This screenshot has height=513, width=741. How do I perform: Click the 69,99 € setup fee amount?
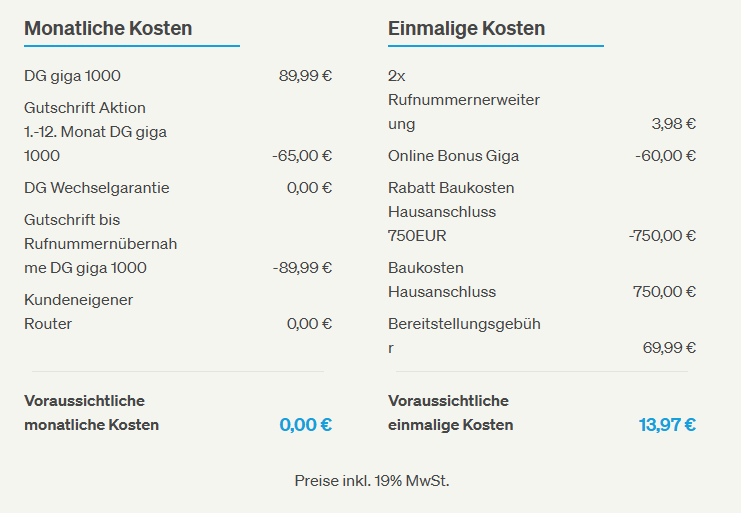click(x=669, y=348)
